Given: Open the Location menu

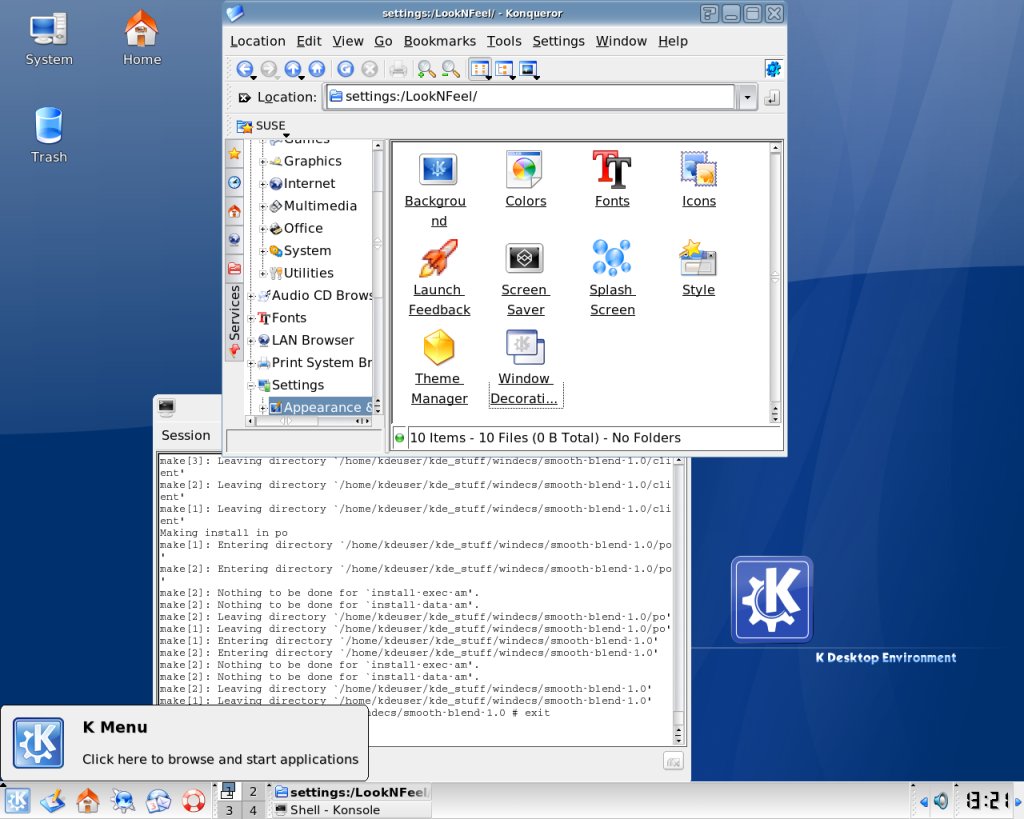Looking at the screenshot, I should (x=257, y=41).
